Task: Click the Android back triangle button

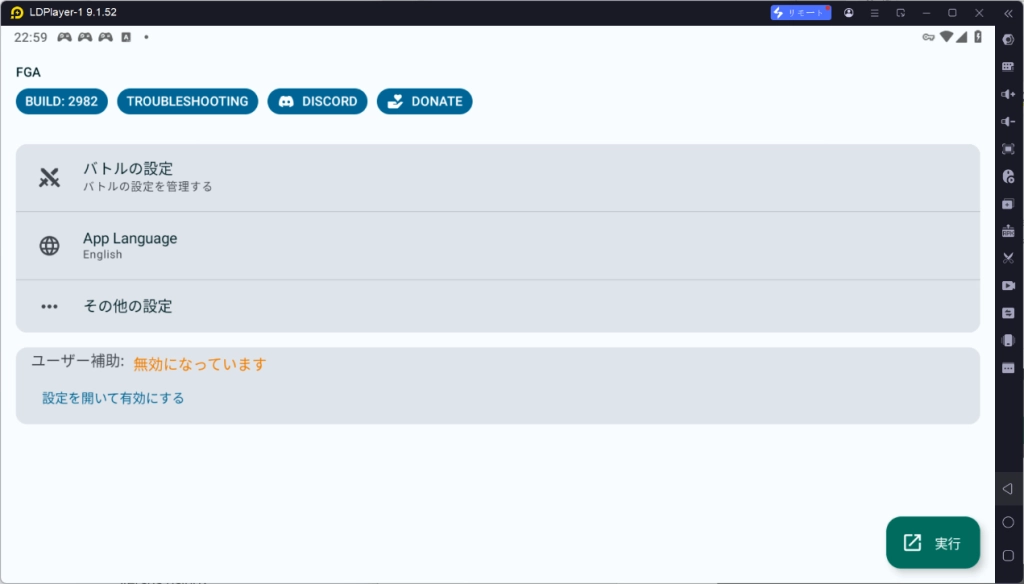Action: point(1008,489)
